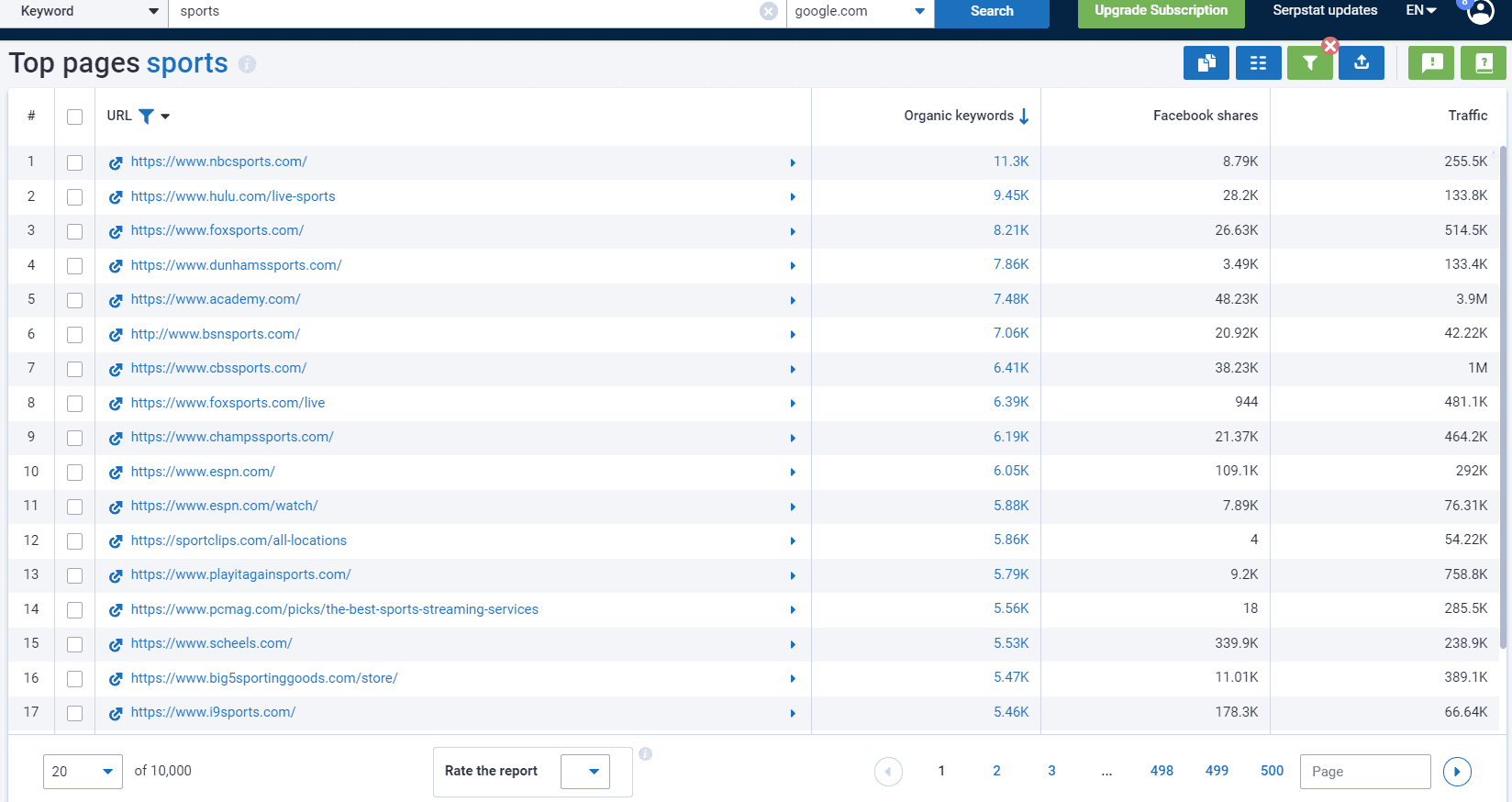This screenshot has height=802, width=1512.
Task: Jump to page 498
Action: click(x=1162, y=771)
